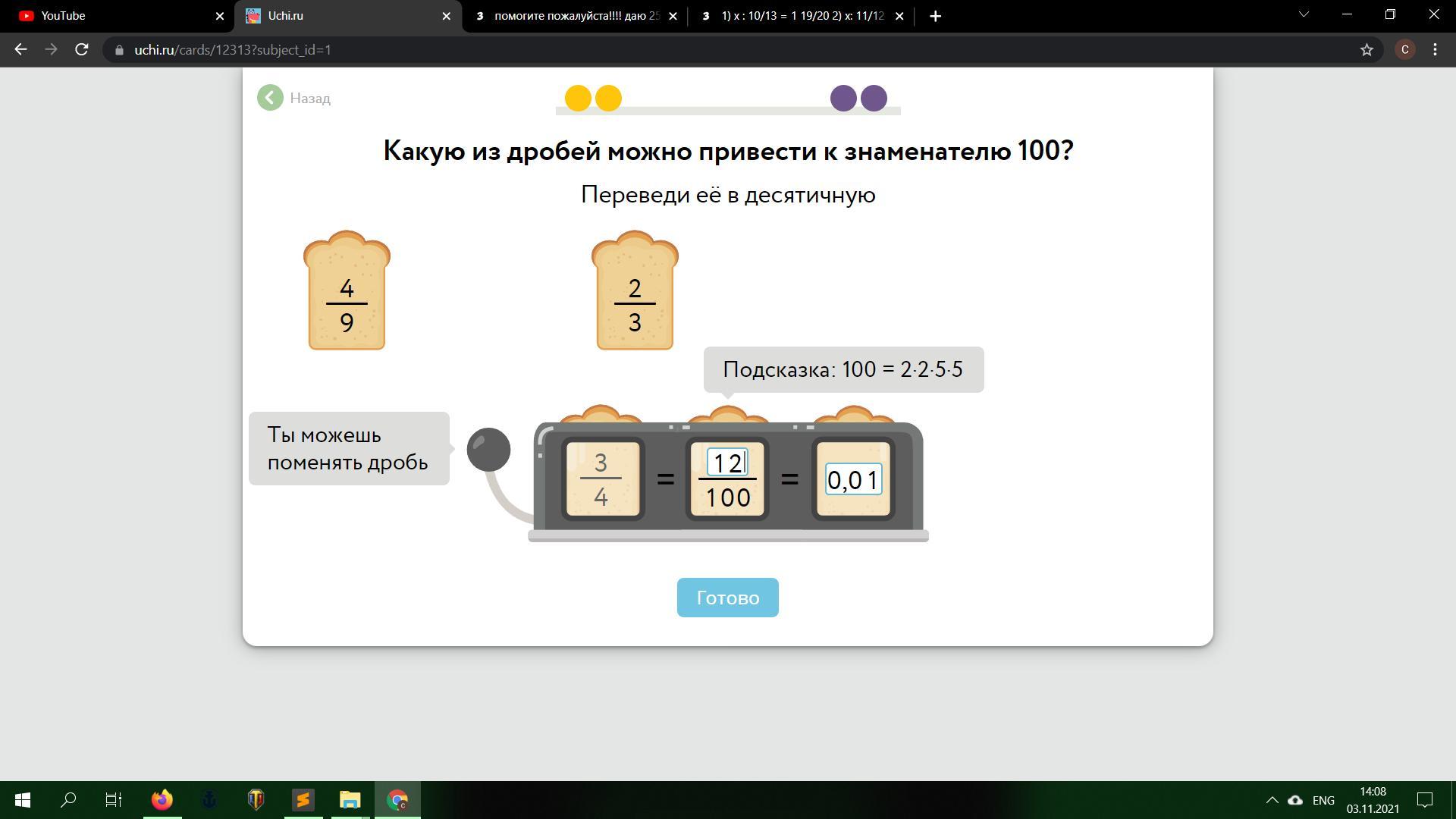Show hidden system tray icons

1272,800
